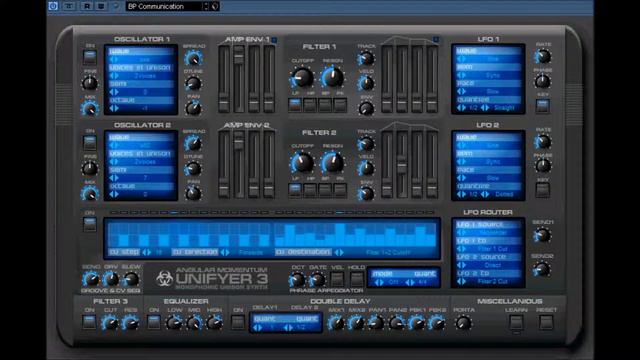640x360 pixels.
Task: Change cv step count with its arrows
Action: (147, 252)
